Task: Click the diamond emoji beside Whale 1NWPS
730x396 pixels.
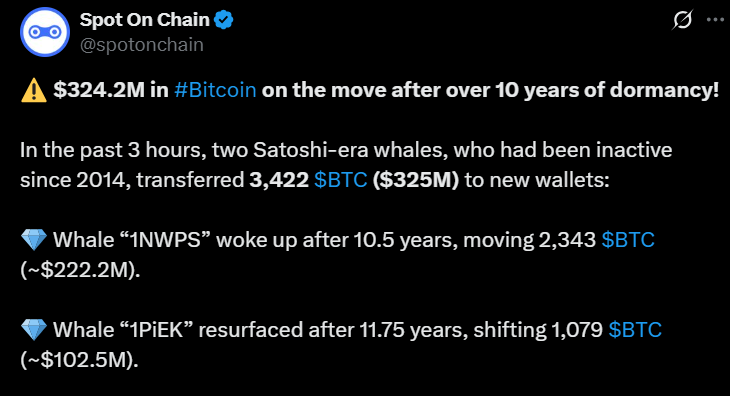Action: point(34,240)
